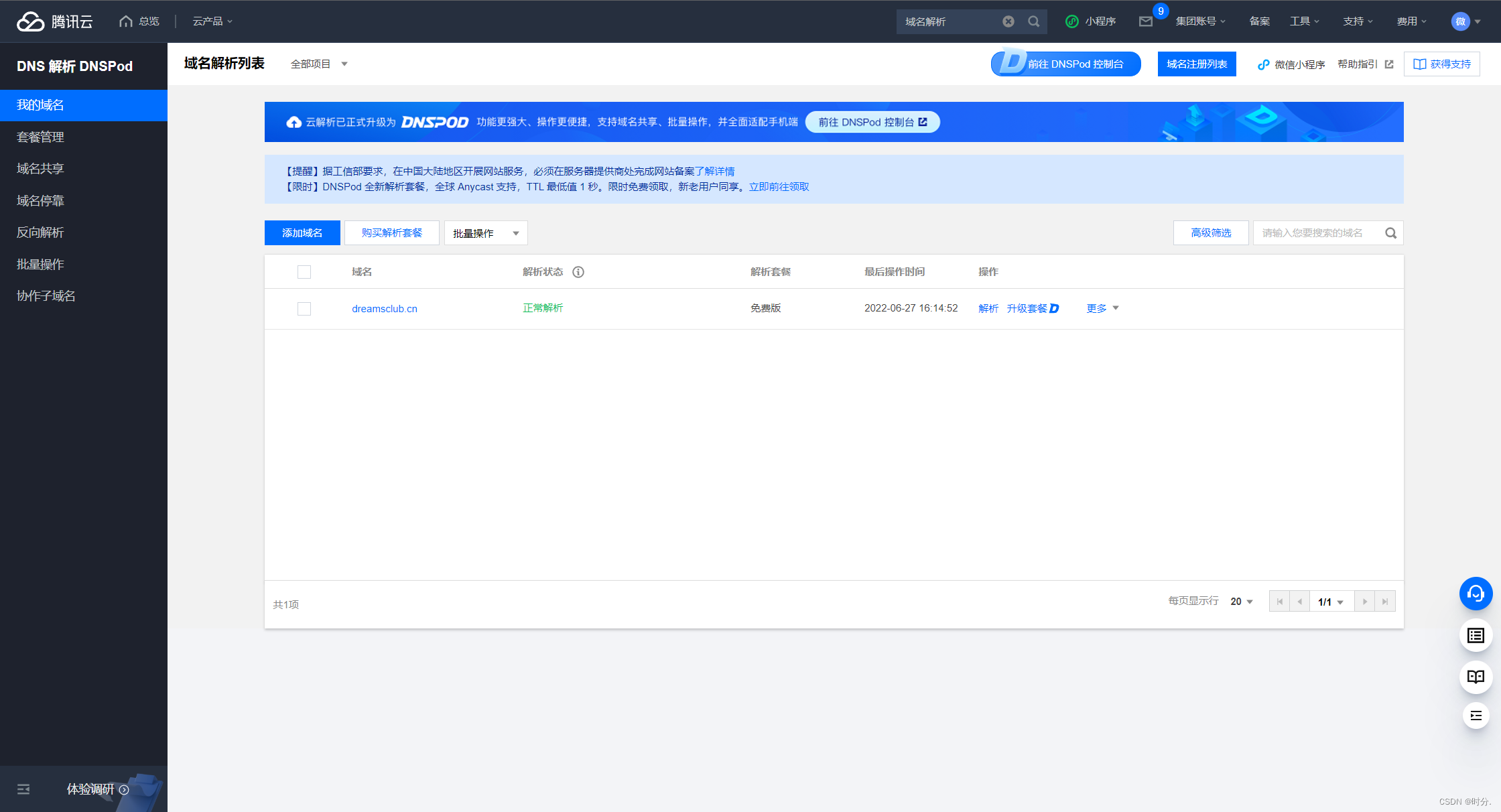This screenshot has height=812, width=1501.
Task: Click the Tencent Cloud logo
Action: pos(55,21)
